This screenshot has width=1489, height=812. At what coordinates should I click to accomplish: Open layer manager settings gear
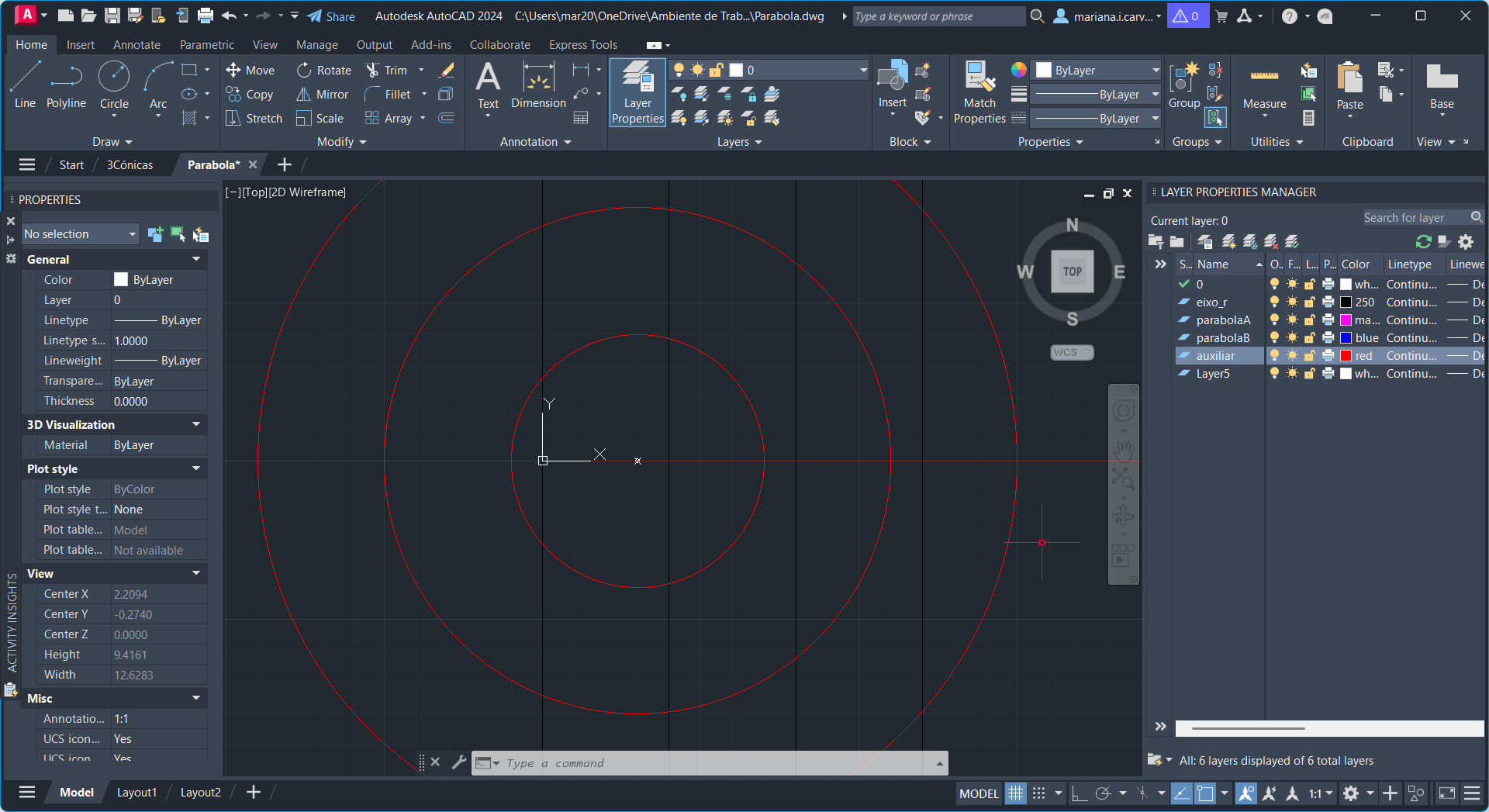pyautogui.click(x=1465, y=242)
